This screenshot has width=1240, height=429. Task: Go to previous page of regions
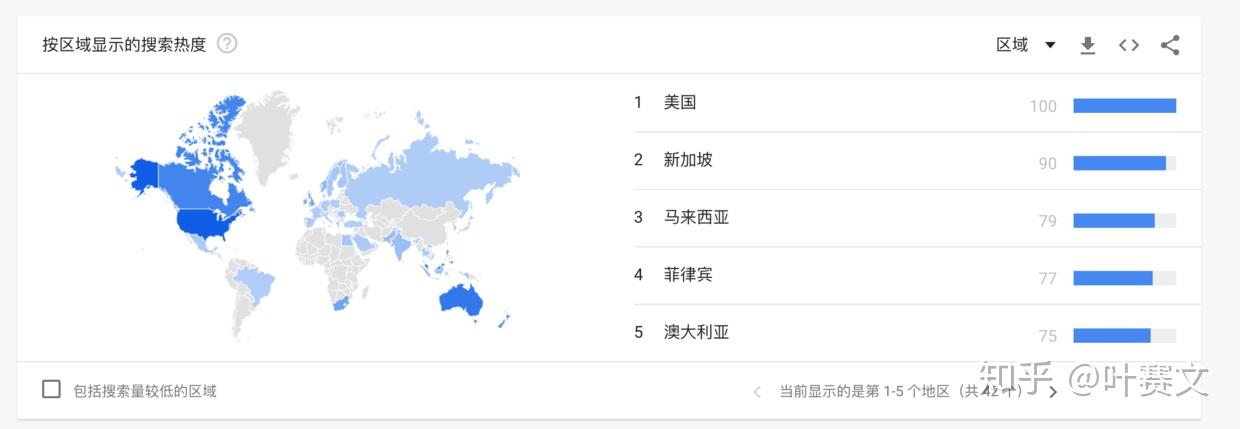757,392
